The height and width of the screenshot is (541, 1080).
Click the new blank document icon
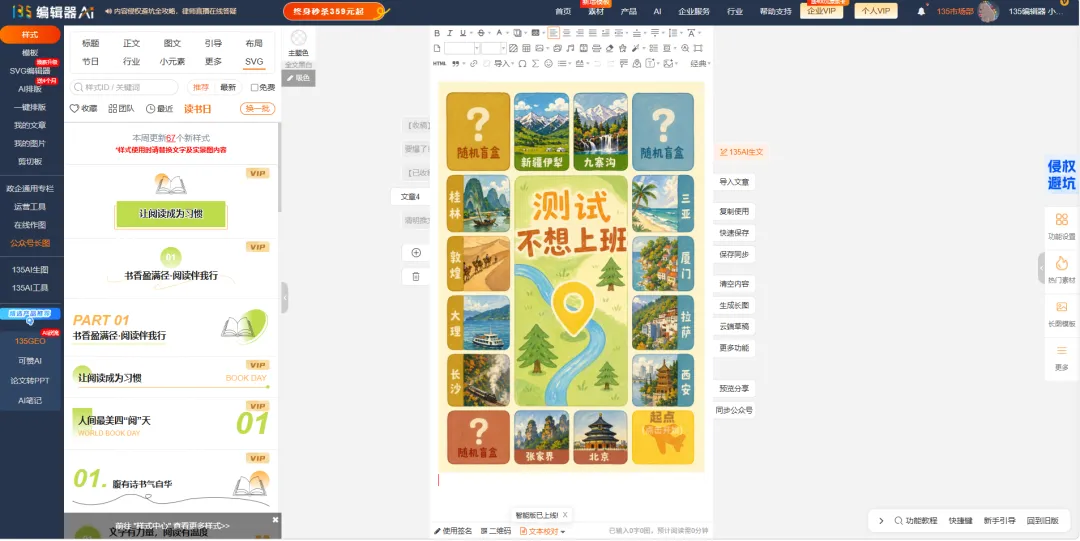pyautogui.click(x=437, y=48)
